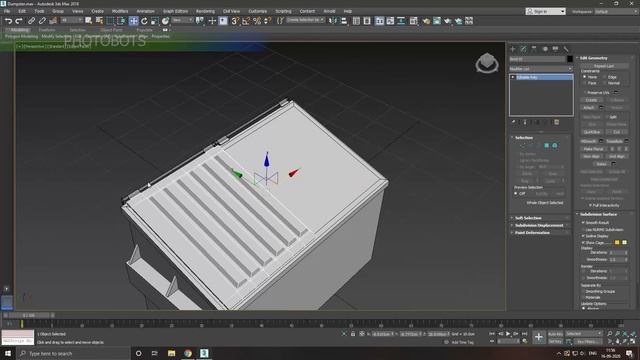
Task: Click the Align tool icon
Action: (x=344, y=21)
